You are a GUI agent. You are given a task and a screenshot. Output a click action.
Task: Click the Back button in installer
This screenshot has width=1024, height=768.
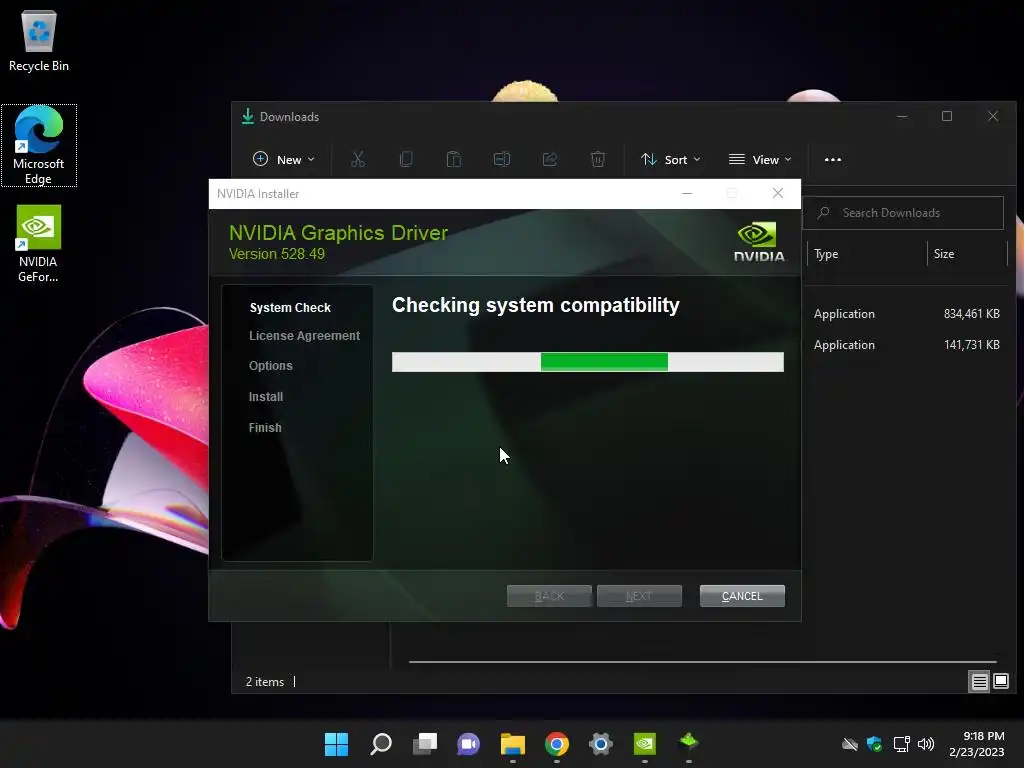coord(549,596)
